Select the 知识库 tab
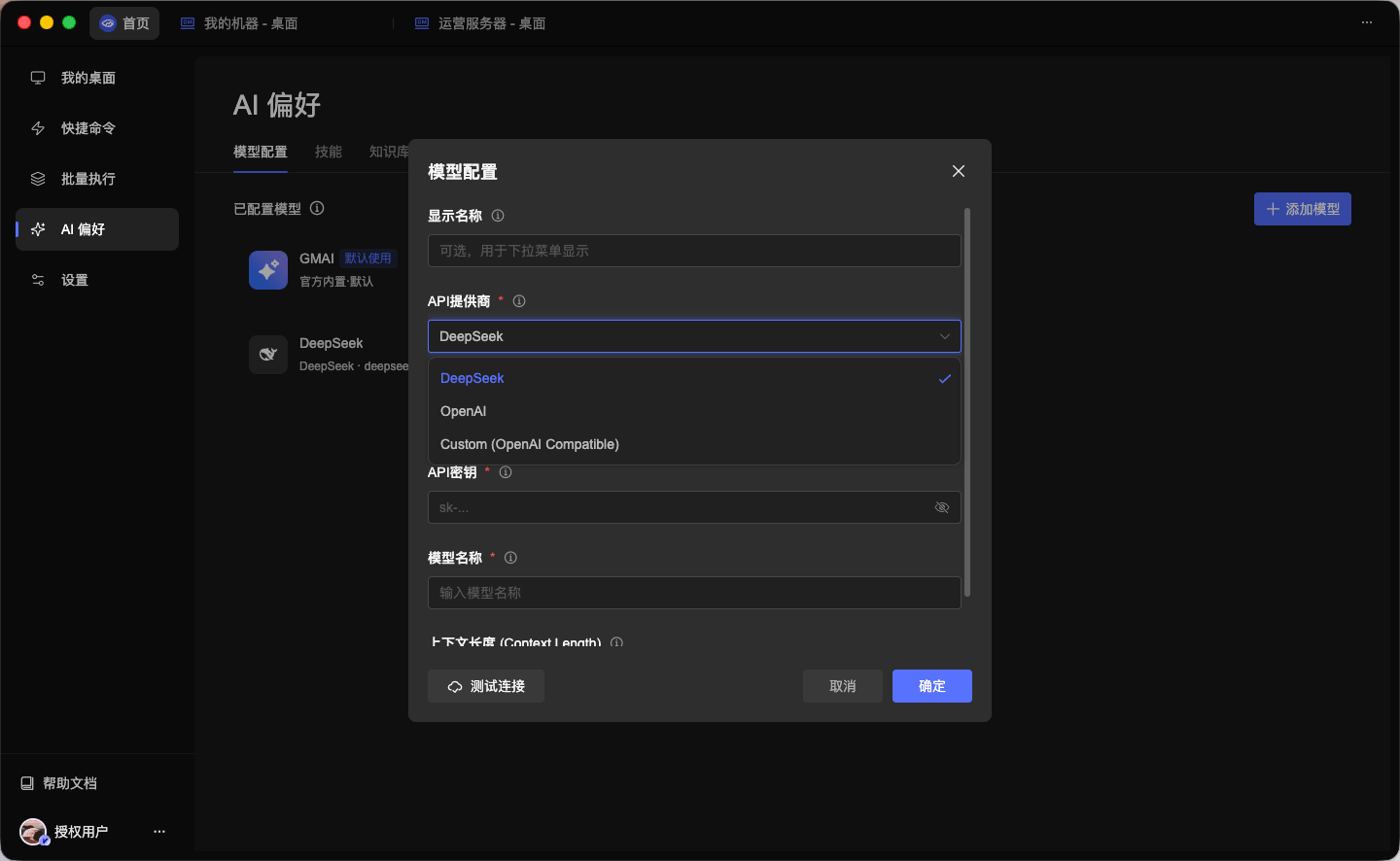The height and width of the screenshot is (861, 1400). (x=389, y=152)
